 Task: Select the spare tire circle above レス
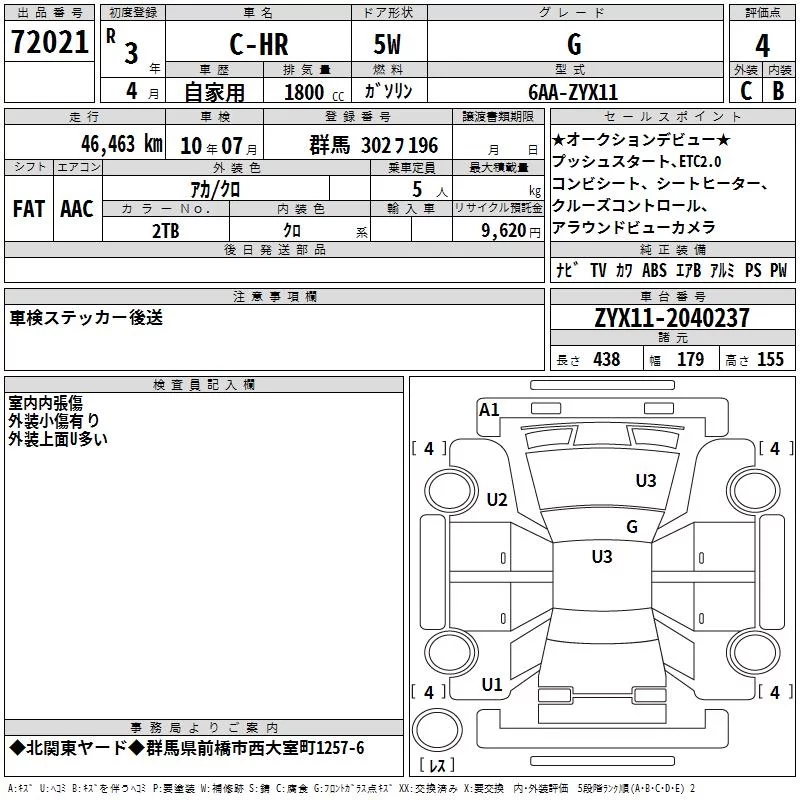click(437, 729)
